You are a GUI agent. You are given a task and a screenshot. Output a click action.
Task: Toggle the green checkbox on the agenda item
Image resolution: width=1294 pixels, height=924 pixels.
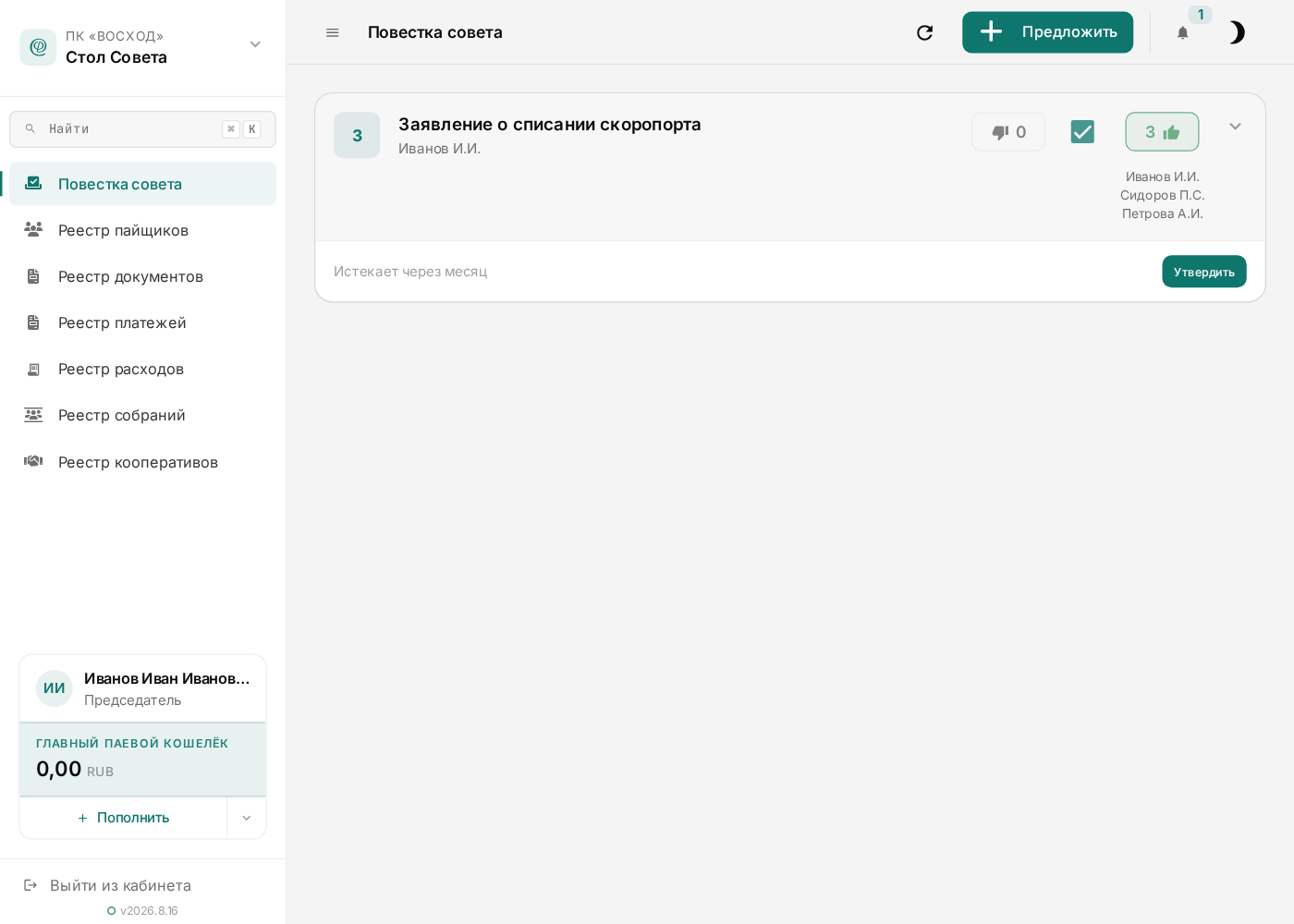[1082, 132]
